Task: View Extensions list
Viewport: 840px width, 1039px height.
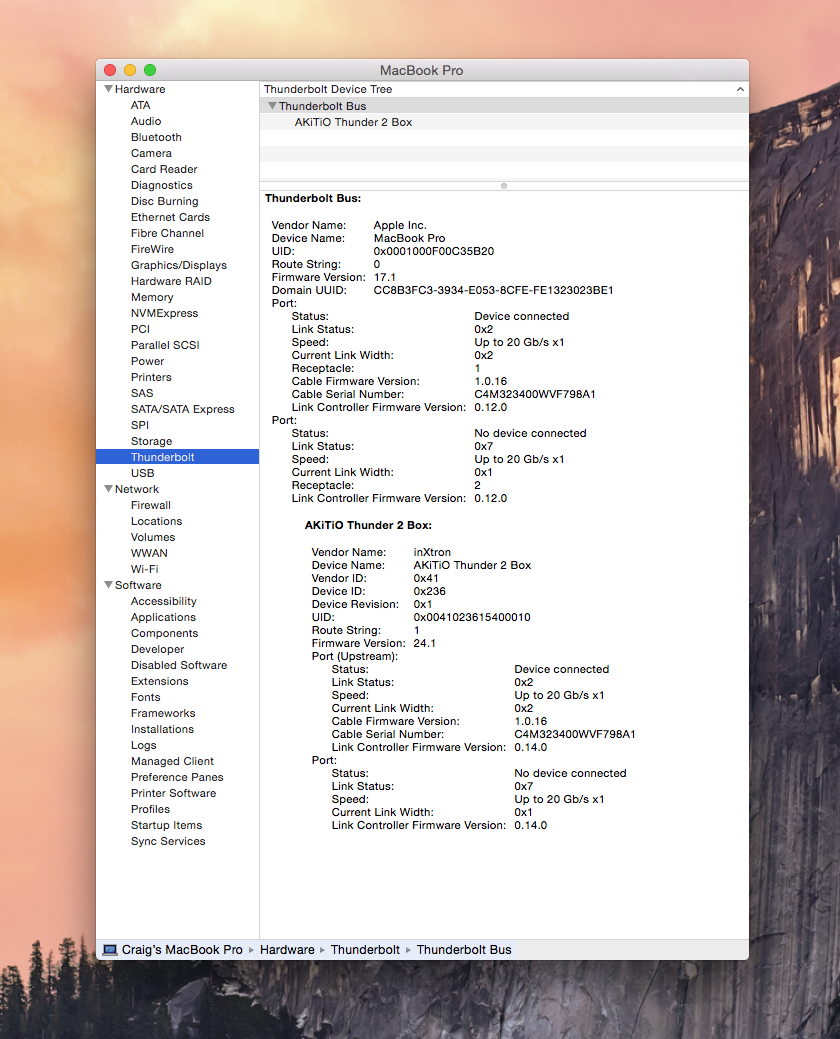Action: click(160, 681)
